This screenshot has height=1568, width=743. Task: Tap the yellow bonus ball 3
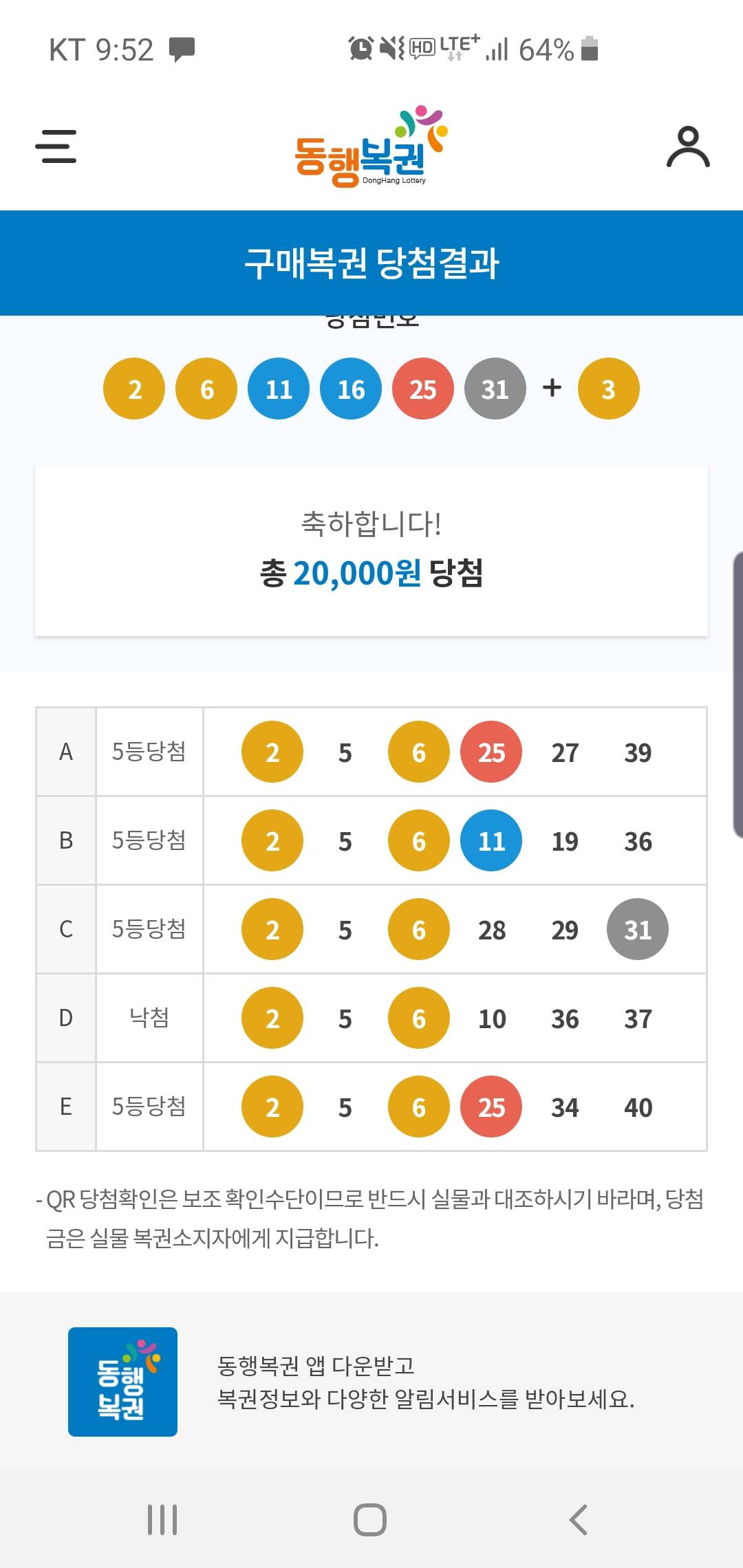608,389
